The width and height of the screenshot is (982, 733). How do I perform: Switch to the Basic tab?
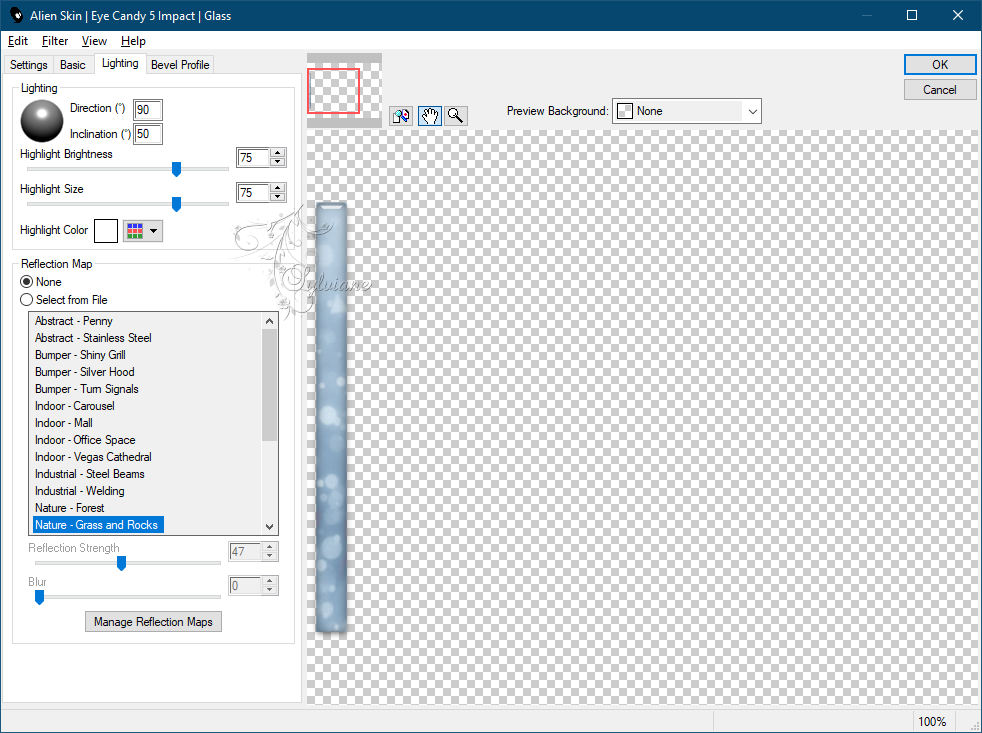[x=73, y=65]
